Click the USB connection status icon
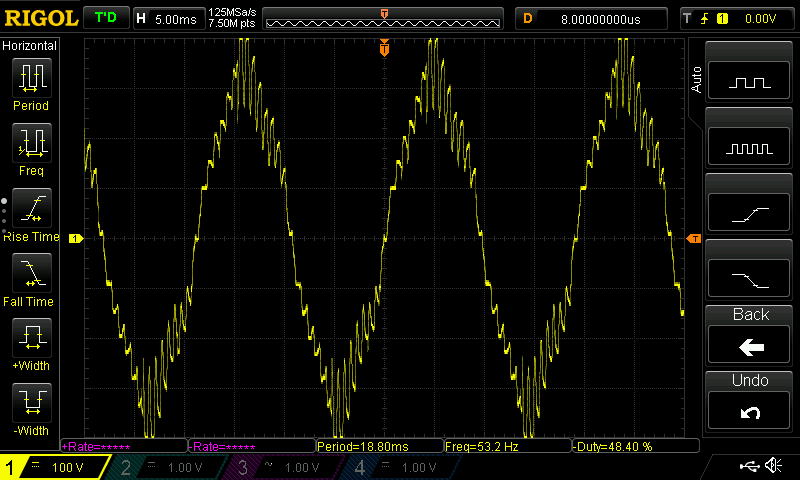 point(749,466)
